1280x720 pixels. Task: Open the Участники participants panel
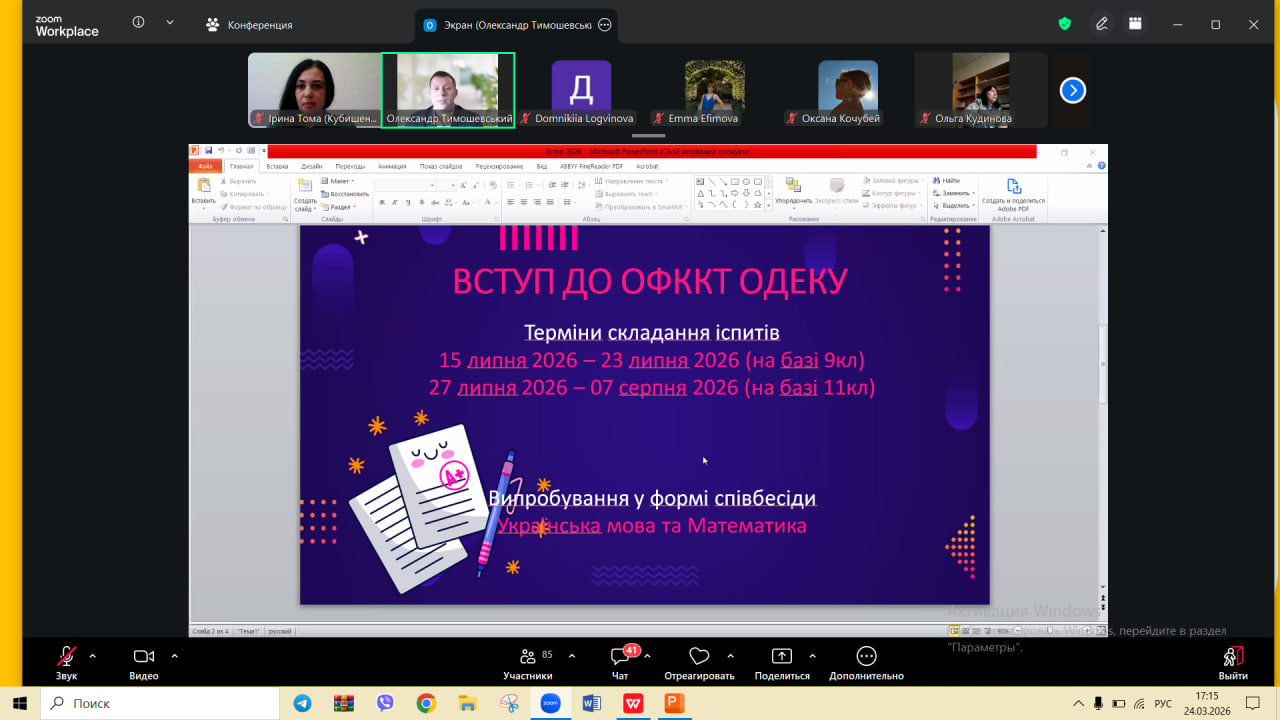(x=527, y=657)
